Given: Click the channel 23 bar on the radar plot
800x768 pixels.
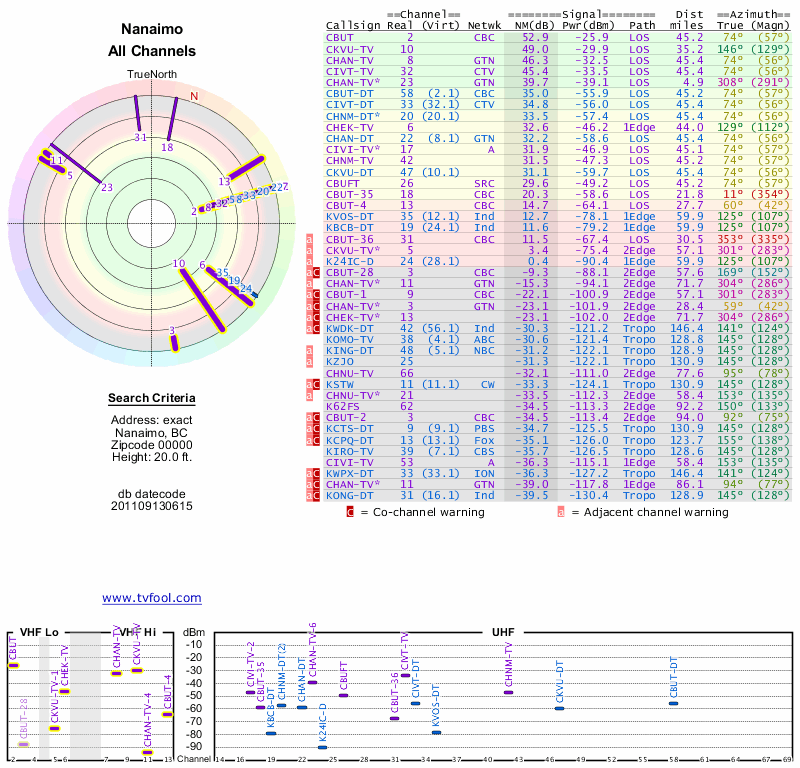Looking at the screenshot, I should tap(75, 163).
